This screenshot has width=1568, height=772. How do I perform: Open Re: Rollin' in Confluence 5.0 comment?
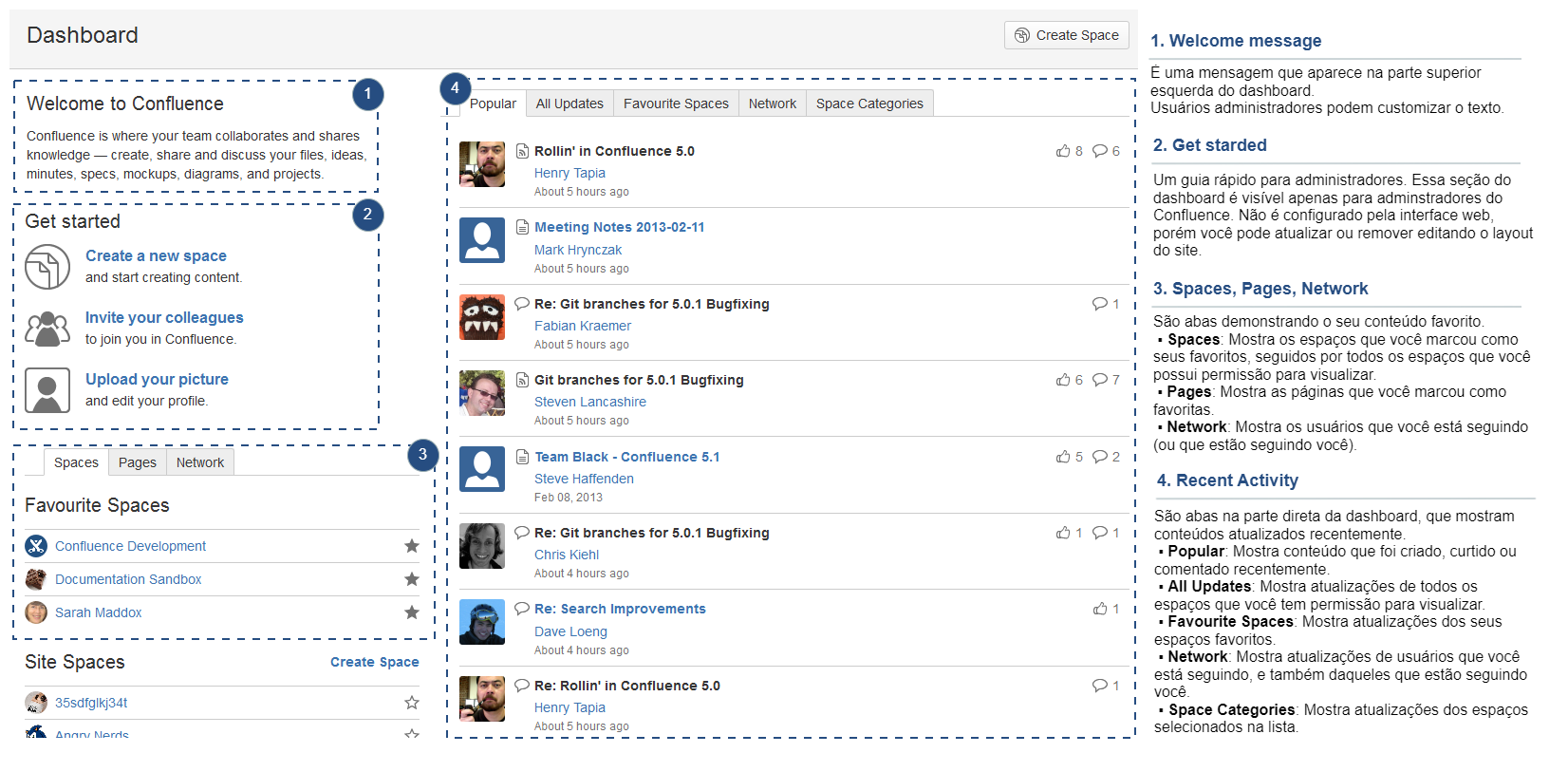(x=627, y=686)
